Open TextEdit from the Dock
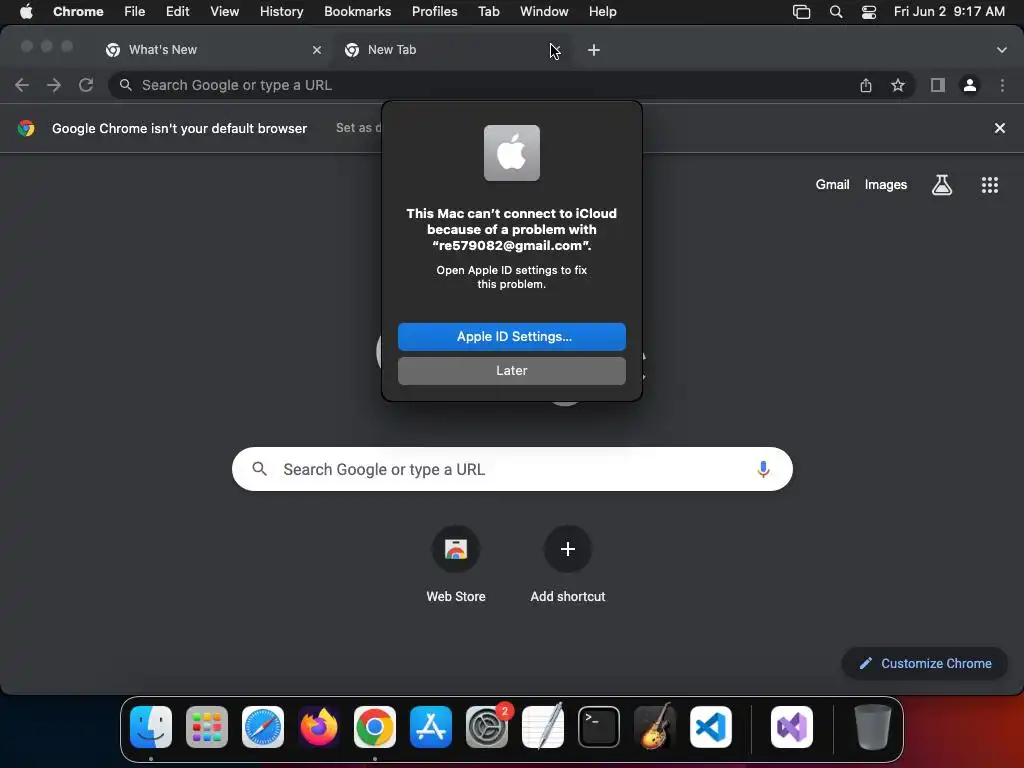 coord(543,727)
